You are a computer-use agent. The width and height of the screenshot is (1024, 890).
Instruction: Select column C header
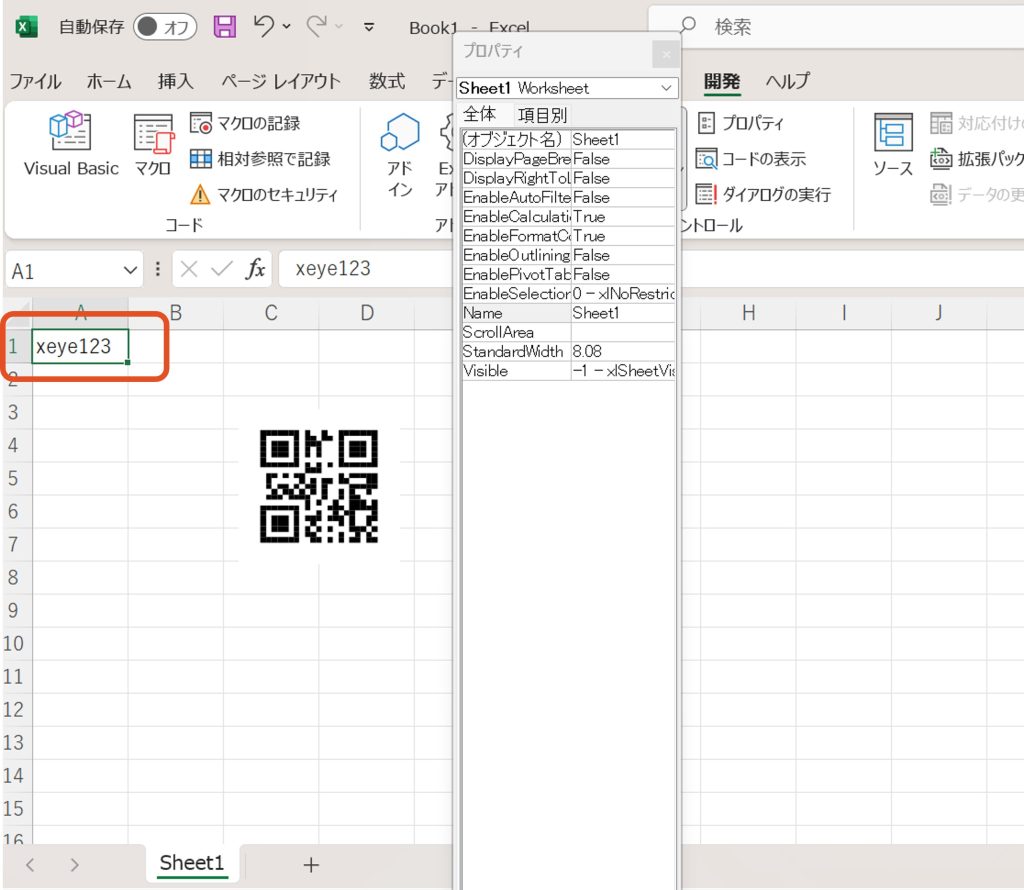[271, 313]
